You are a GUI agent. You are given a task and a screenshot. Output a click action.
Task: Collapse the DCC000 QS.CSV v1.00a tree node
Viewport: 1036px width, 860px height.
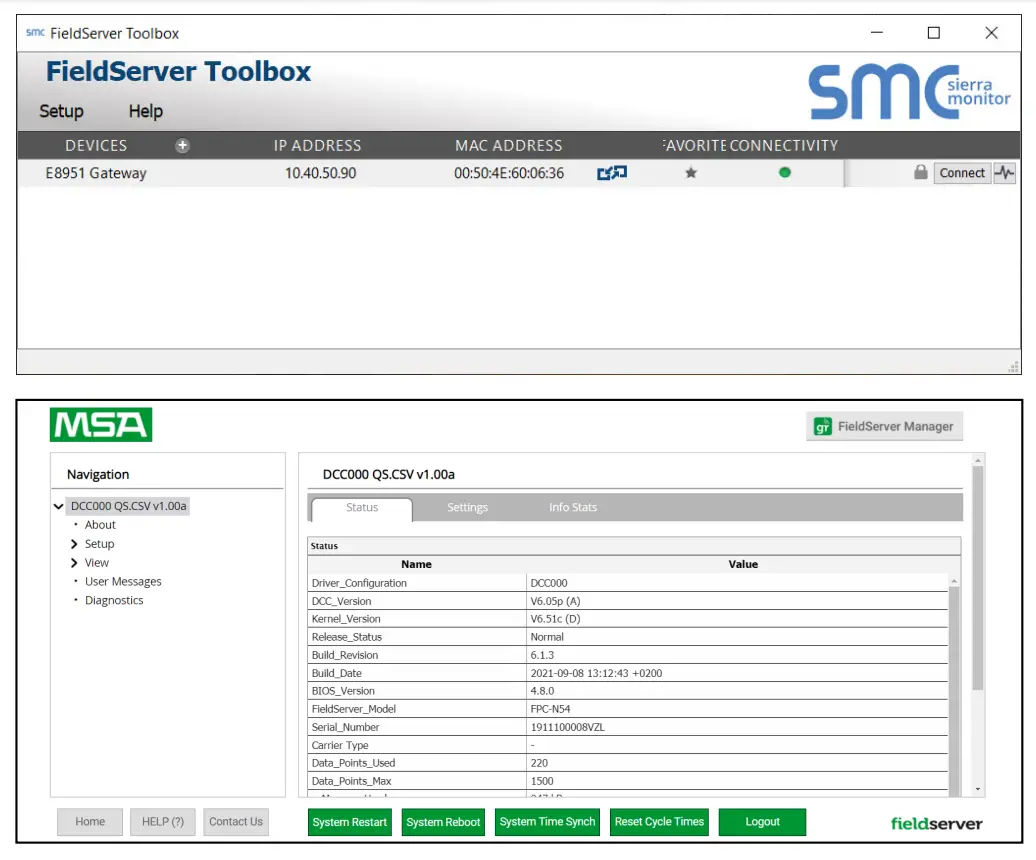[x=59, y=506]
